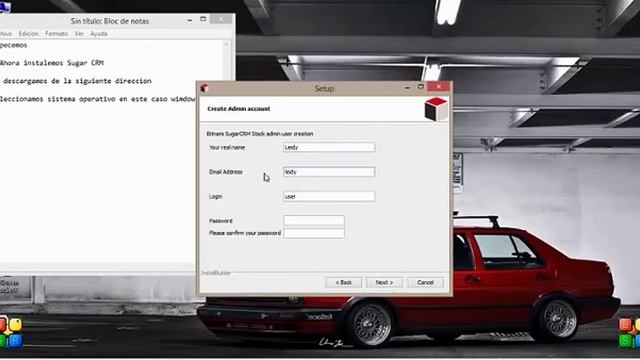Focus the Your real name field

pos(329,147)
